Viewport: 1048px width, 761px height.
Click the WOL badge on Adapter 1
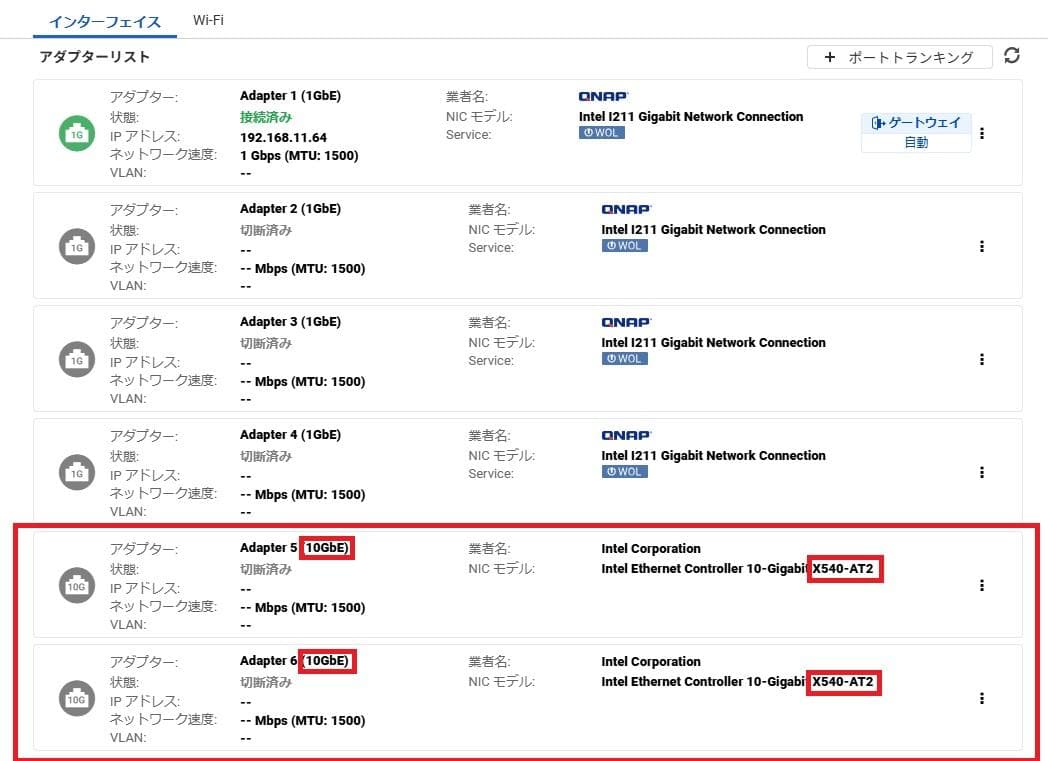(601, 133)
